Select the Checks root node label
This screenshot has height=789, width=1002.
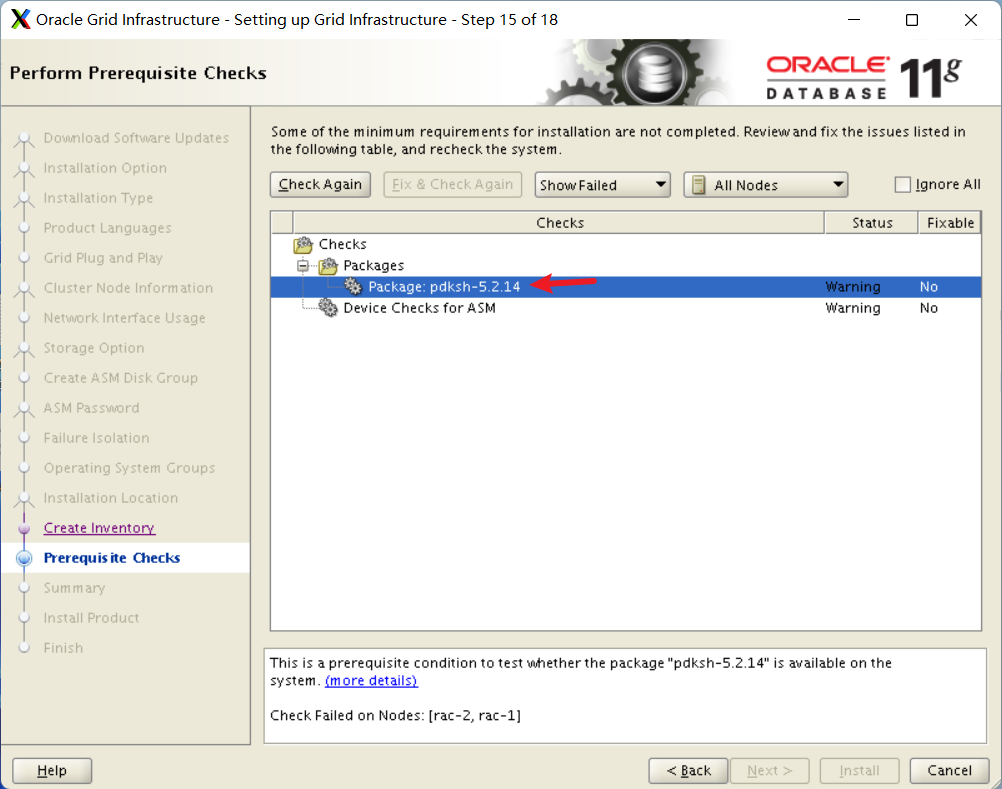point(343,245)
